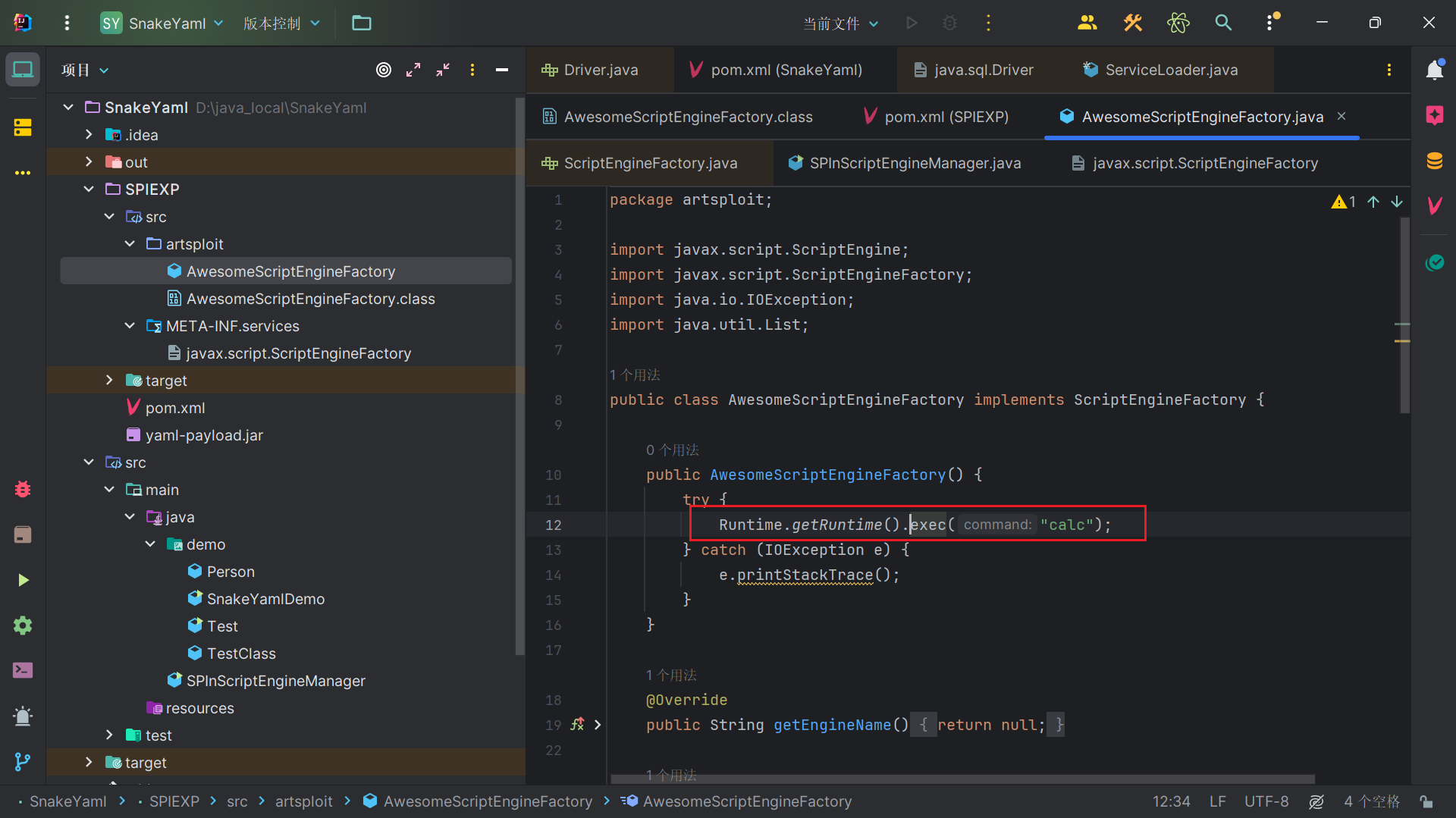This screenshot has height=818, width=1456.
Task: Click LF line separator in status bar
Action: coord(1218,801)
